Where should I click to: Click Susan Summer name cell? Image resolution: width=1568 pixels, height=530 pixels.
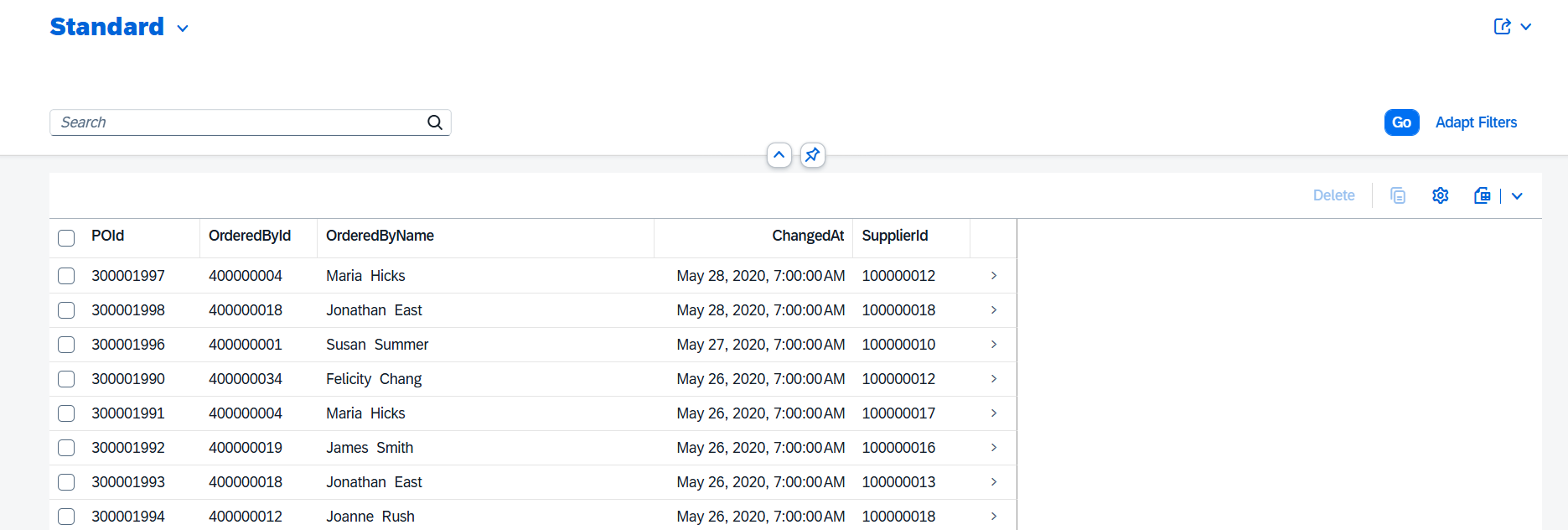click(377, 345)
